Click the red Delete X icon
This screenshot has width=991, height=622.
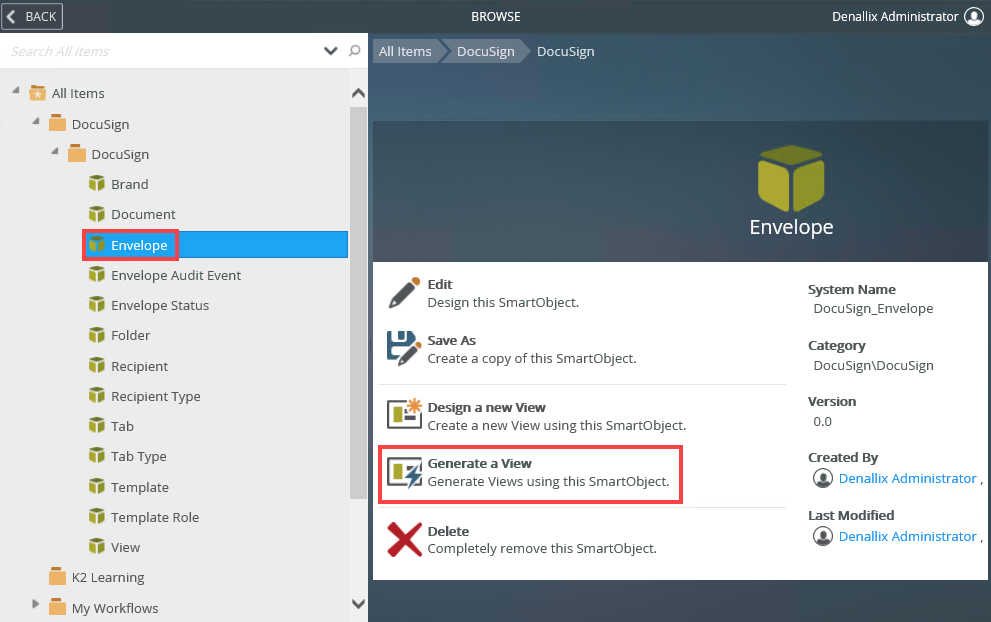pos(404,539)
